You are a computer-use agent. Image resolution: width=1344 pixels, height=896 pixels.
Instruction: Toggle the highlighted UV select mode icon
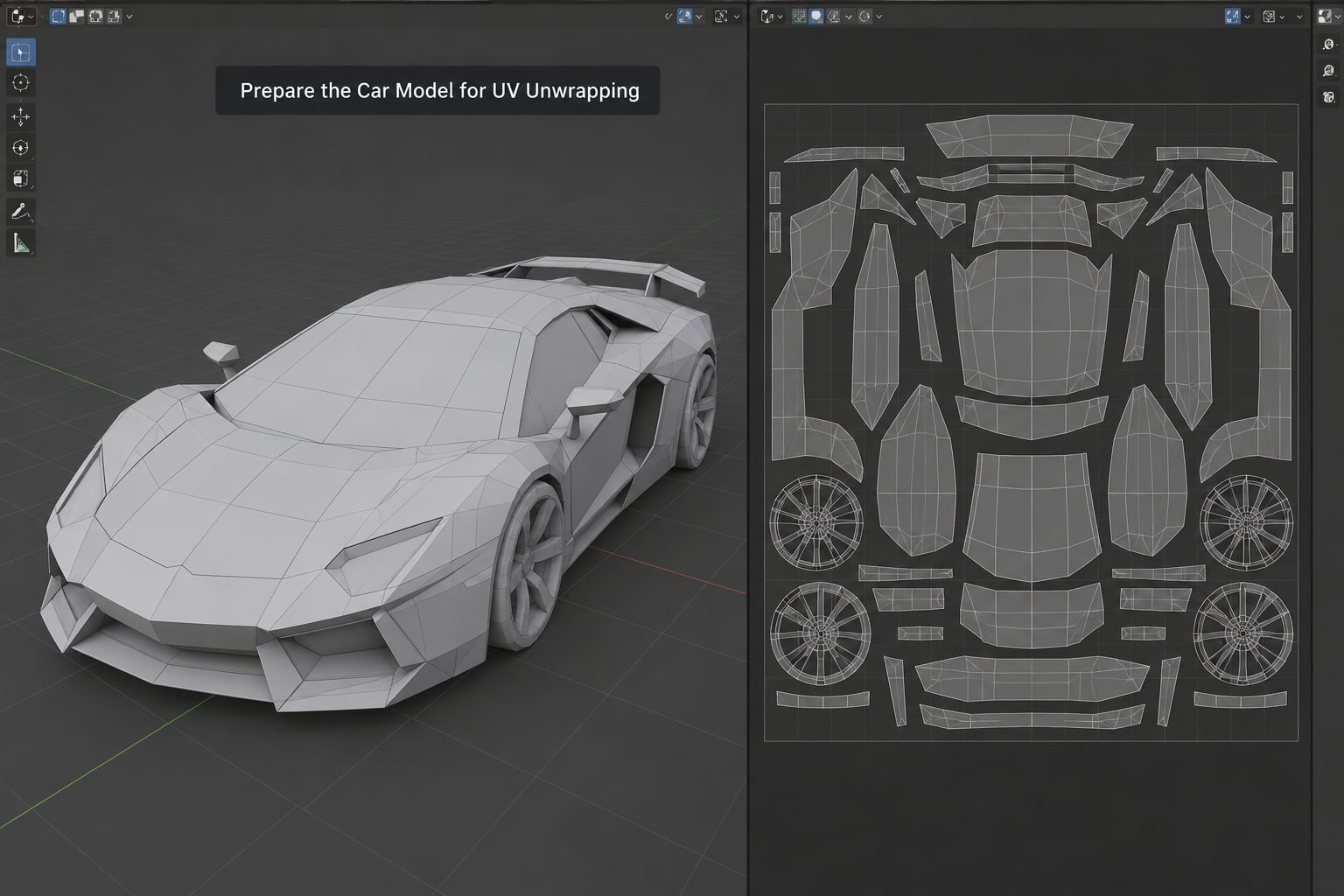[816, 16]
